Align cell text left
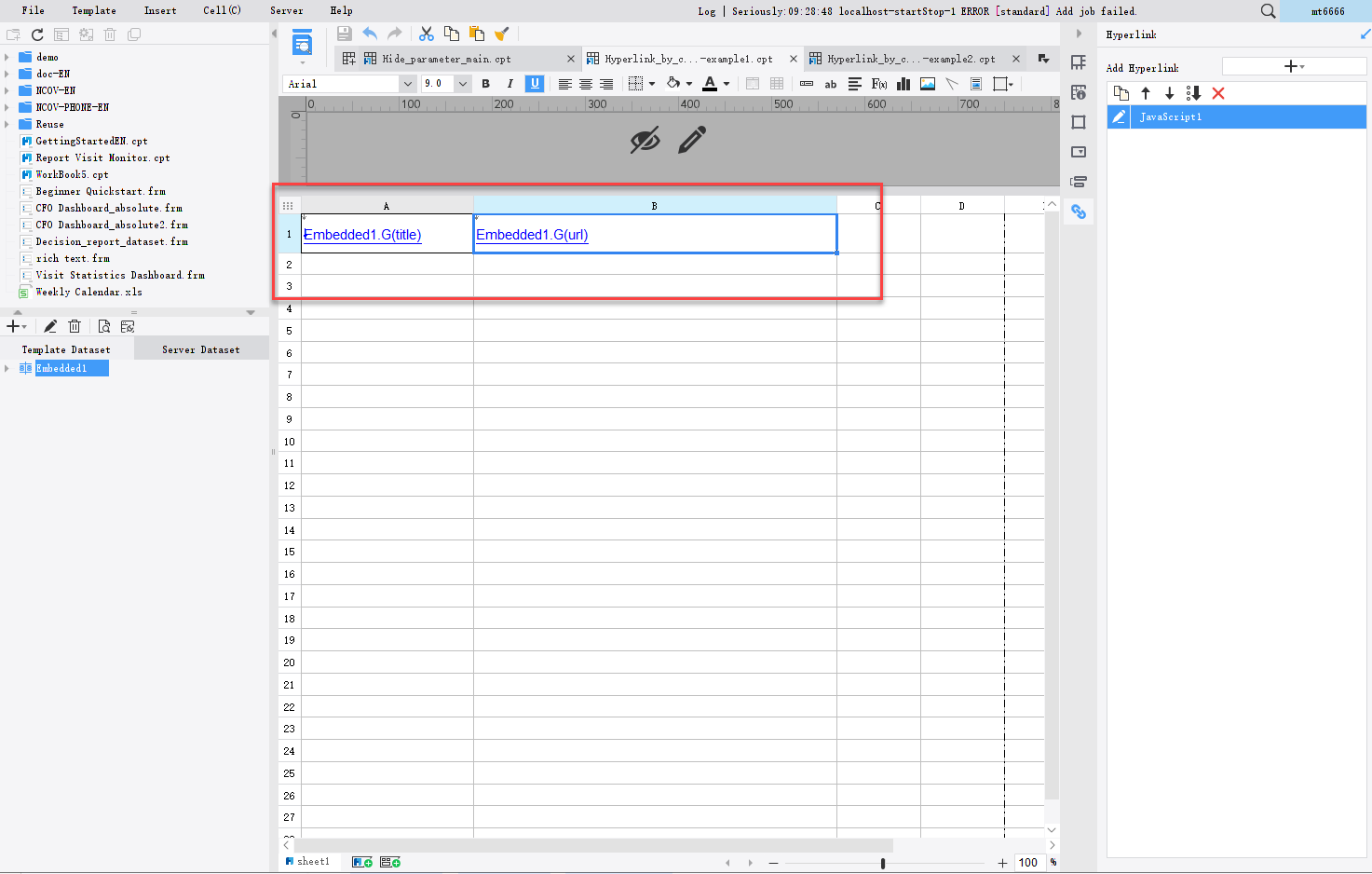This screenshot has width=1372, height=874. click(564, 84)
